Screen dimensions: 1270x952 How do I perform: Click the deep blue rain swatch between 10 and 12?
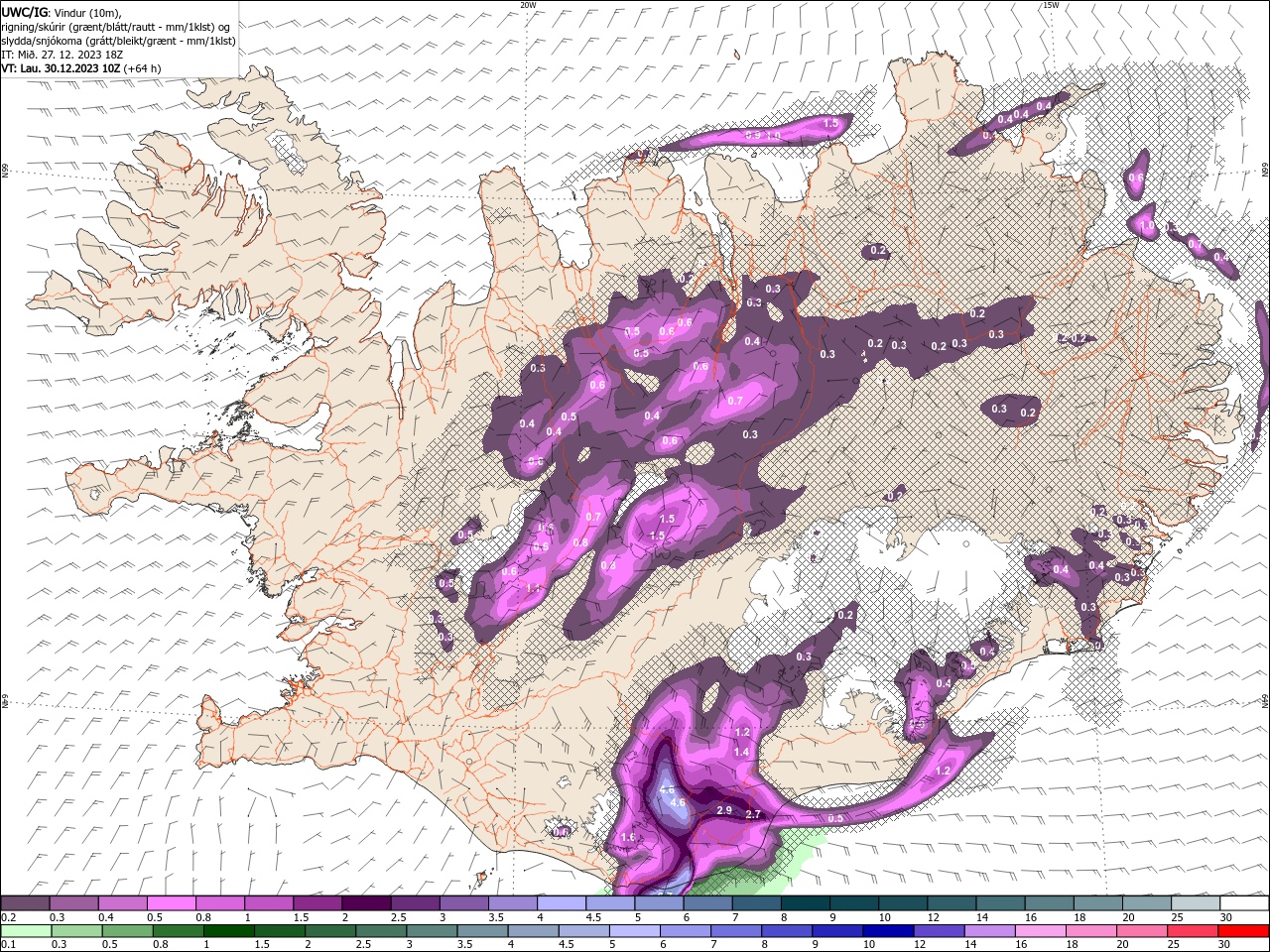point(887,930)
